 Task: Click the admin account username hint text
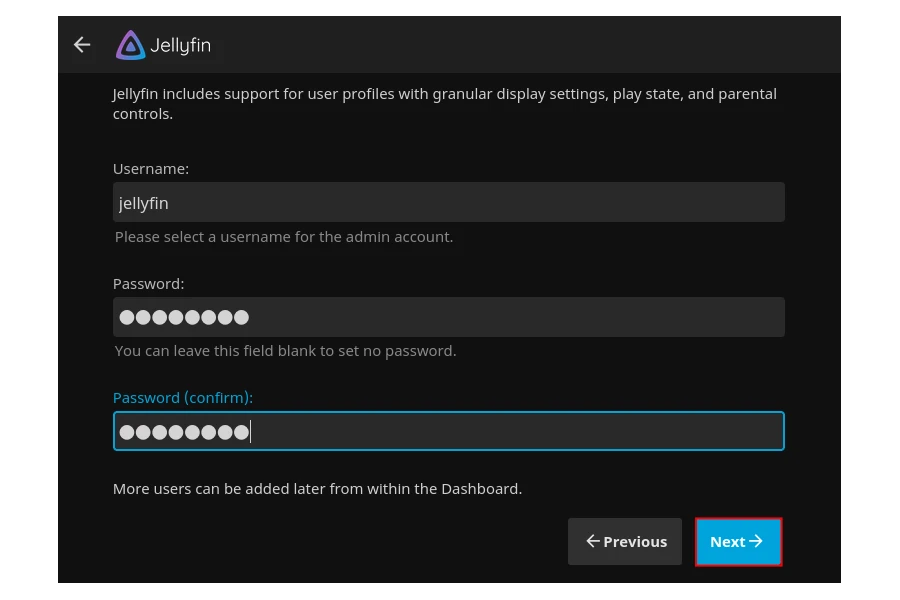[x=284, y=237]
